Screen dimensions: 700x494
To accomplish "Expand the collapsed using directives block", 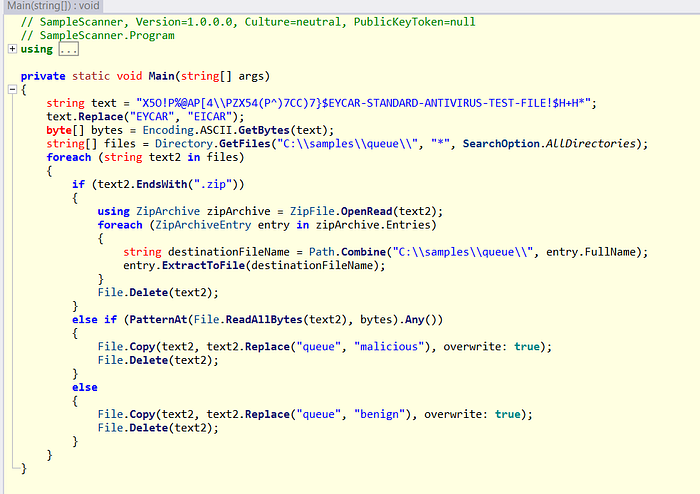I will 11,49.
